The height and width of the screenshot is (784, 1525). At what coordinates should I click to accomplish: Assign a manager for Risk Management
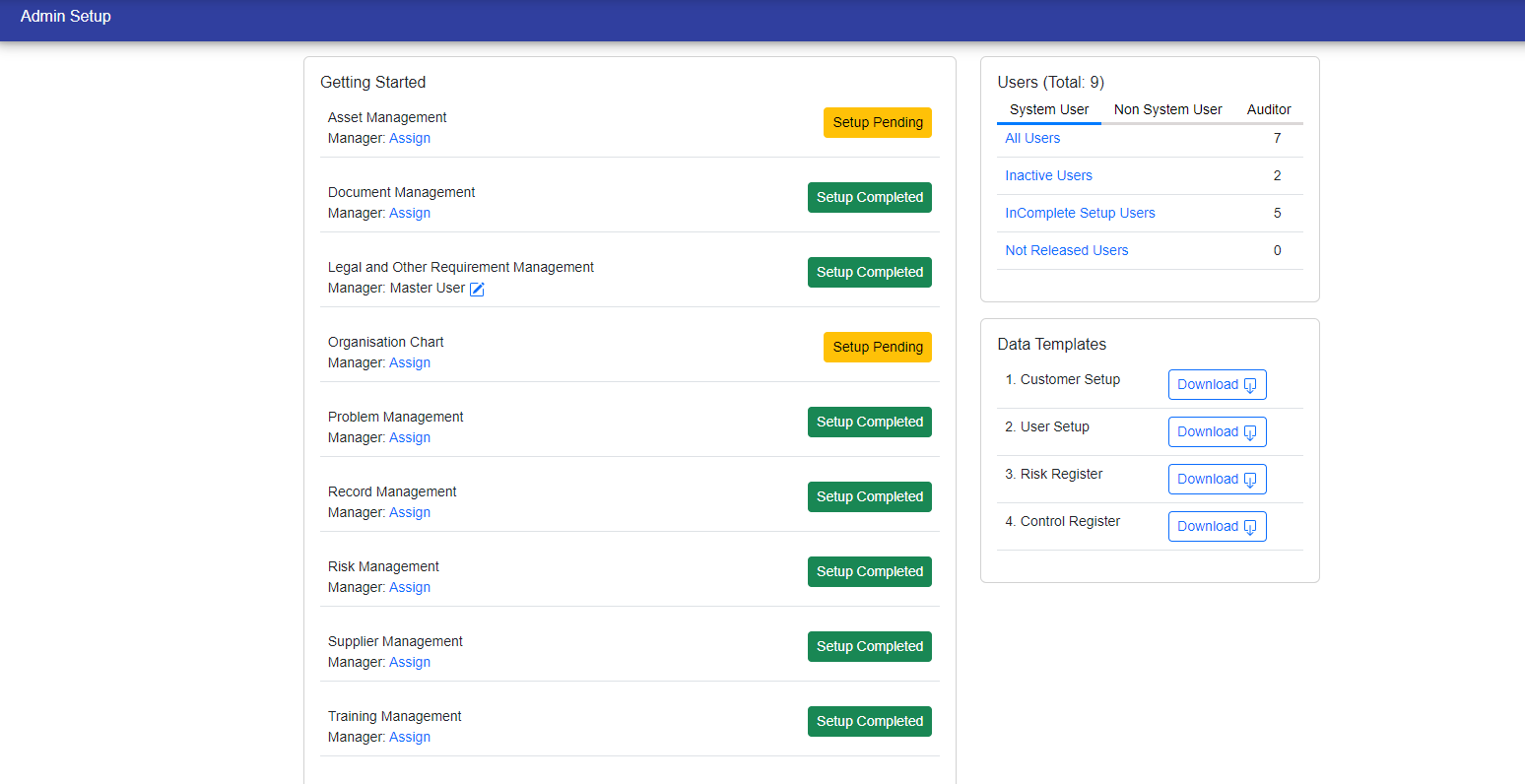[x=410, y=588]
